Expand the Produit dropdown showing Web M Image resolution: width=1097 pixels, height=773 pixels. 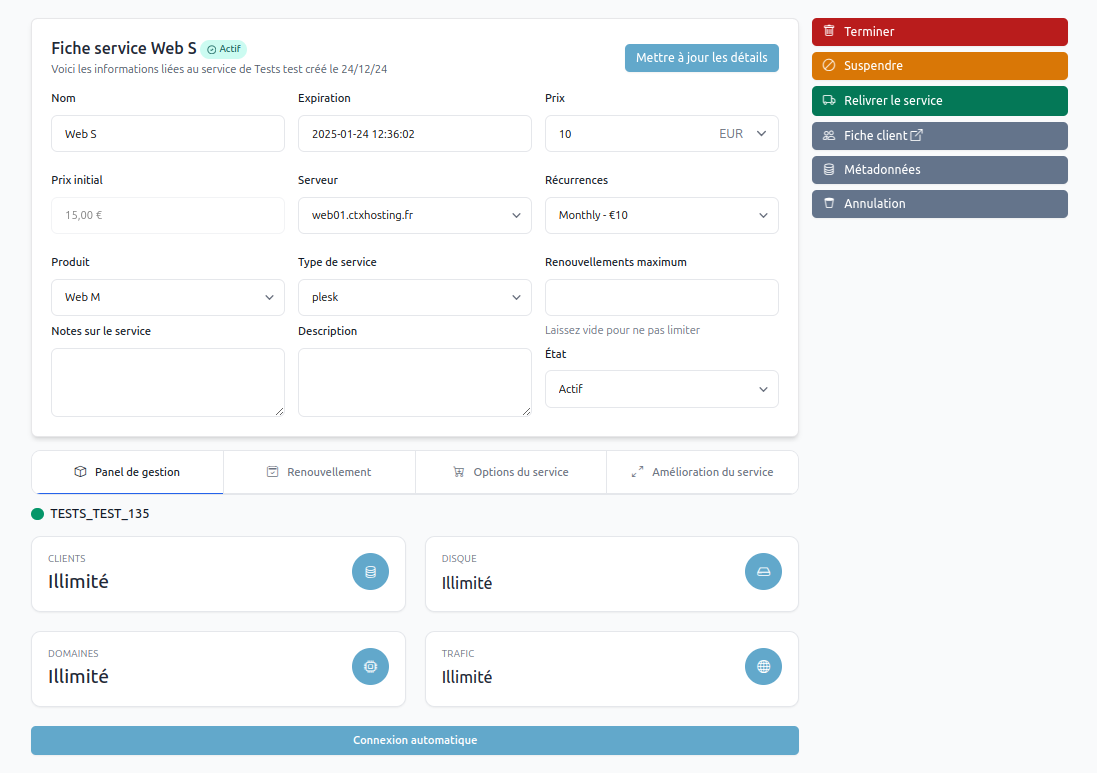(168, 297)
